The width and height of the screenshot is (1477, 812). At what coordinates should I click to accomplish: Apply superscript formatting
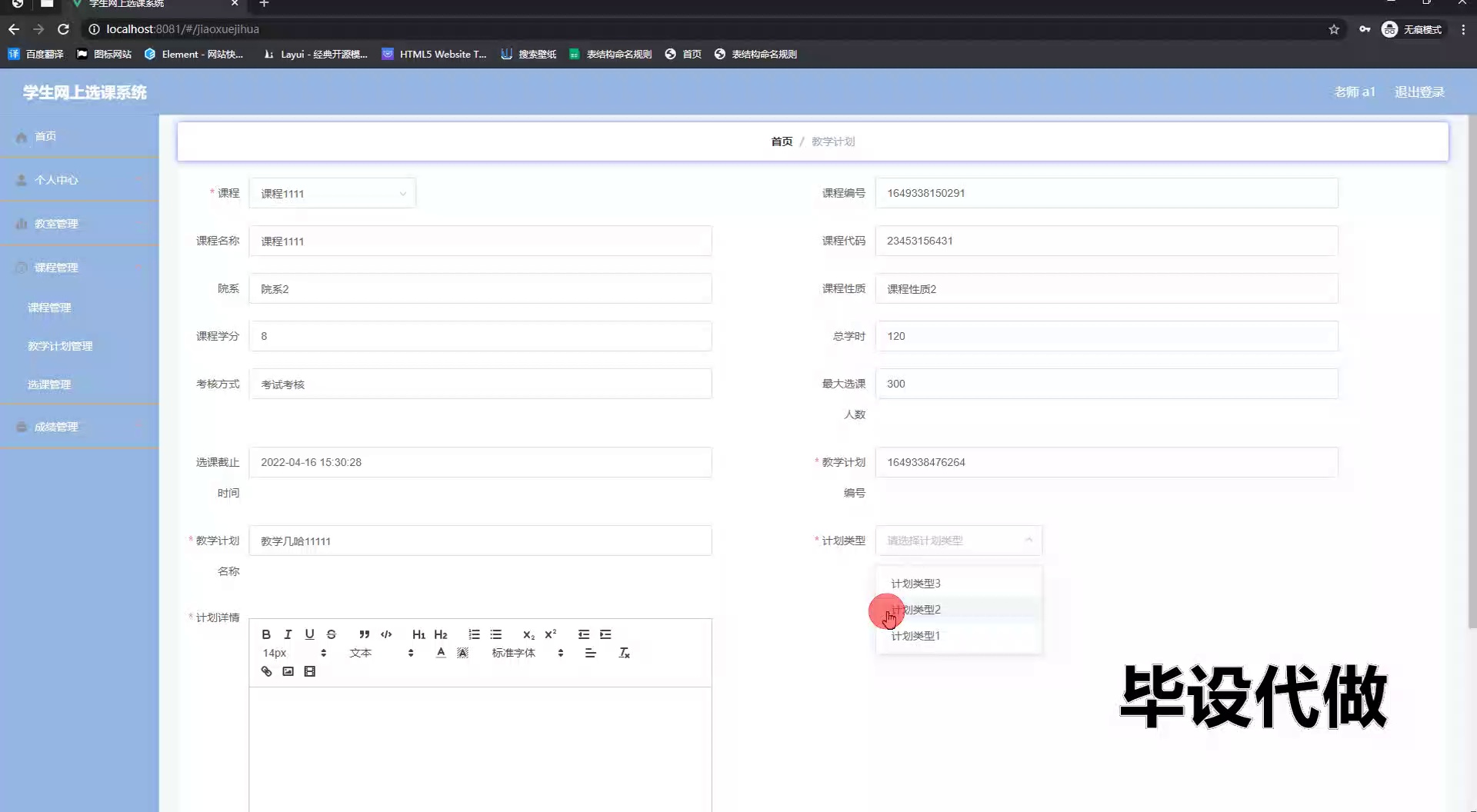(550, 634)
